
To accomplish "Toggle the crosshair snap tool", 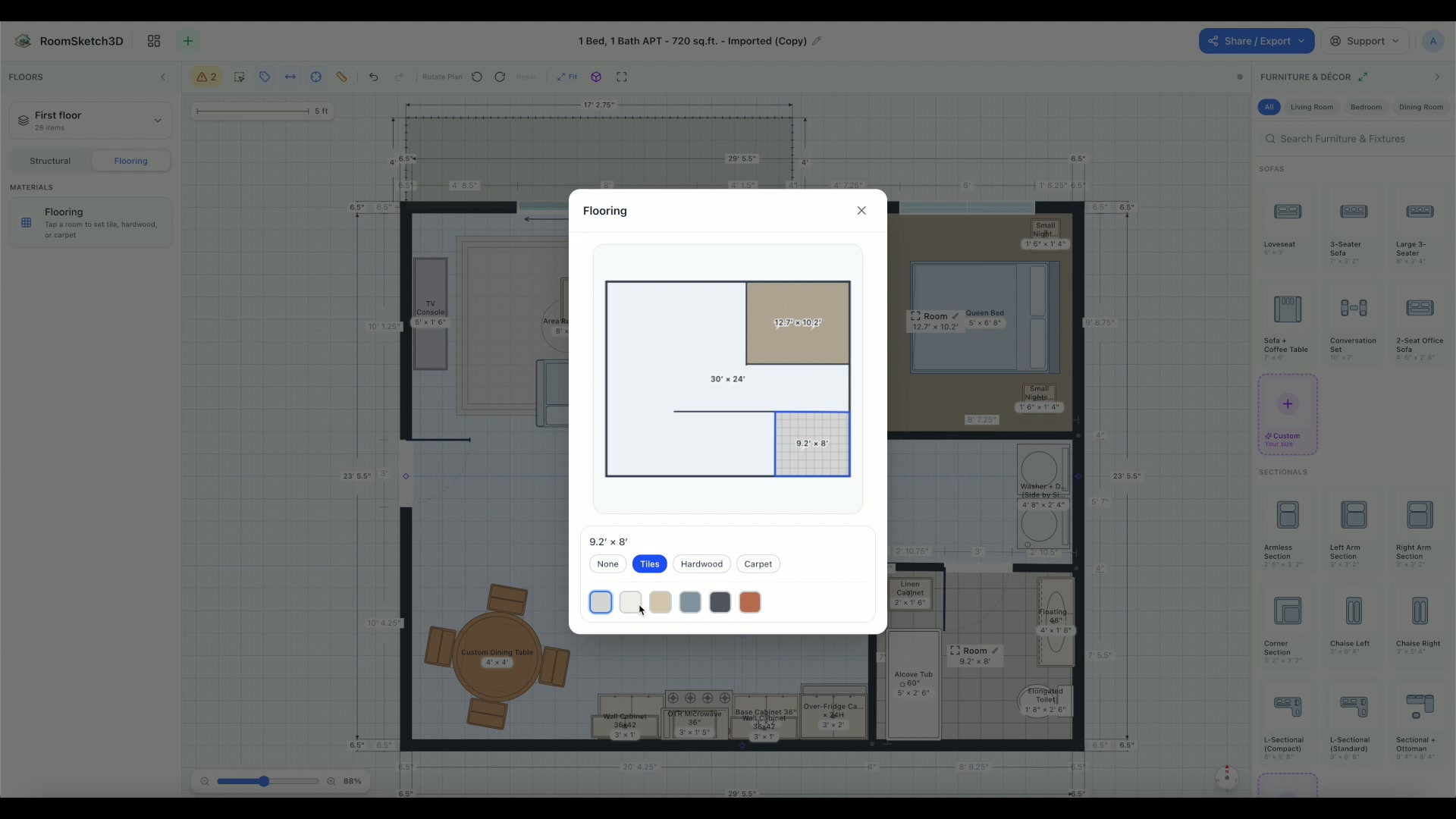I will pos(316,77).
